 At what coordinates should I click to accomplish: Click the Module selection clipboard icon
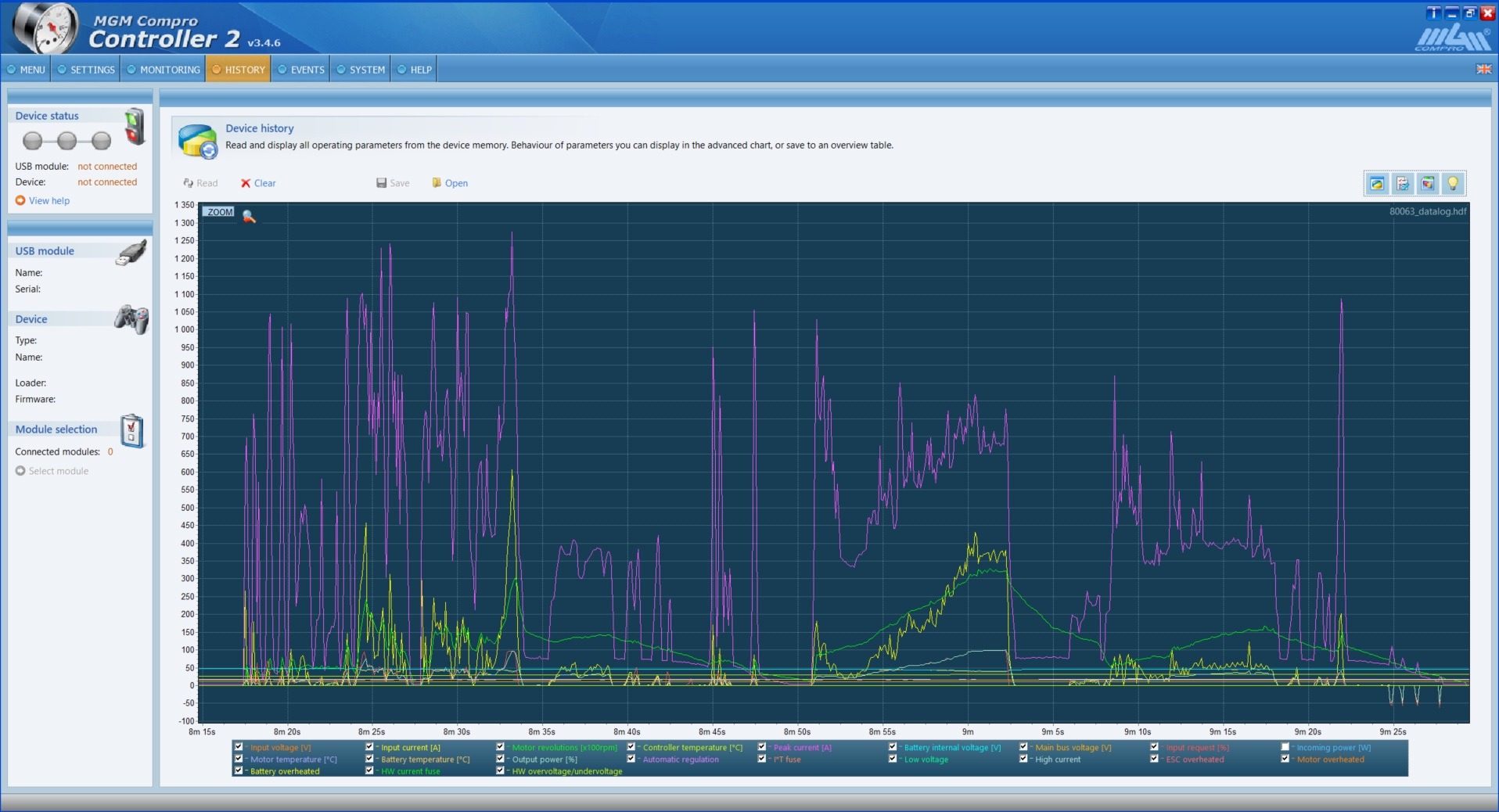click(x=131, y=431)
